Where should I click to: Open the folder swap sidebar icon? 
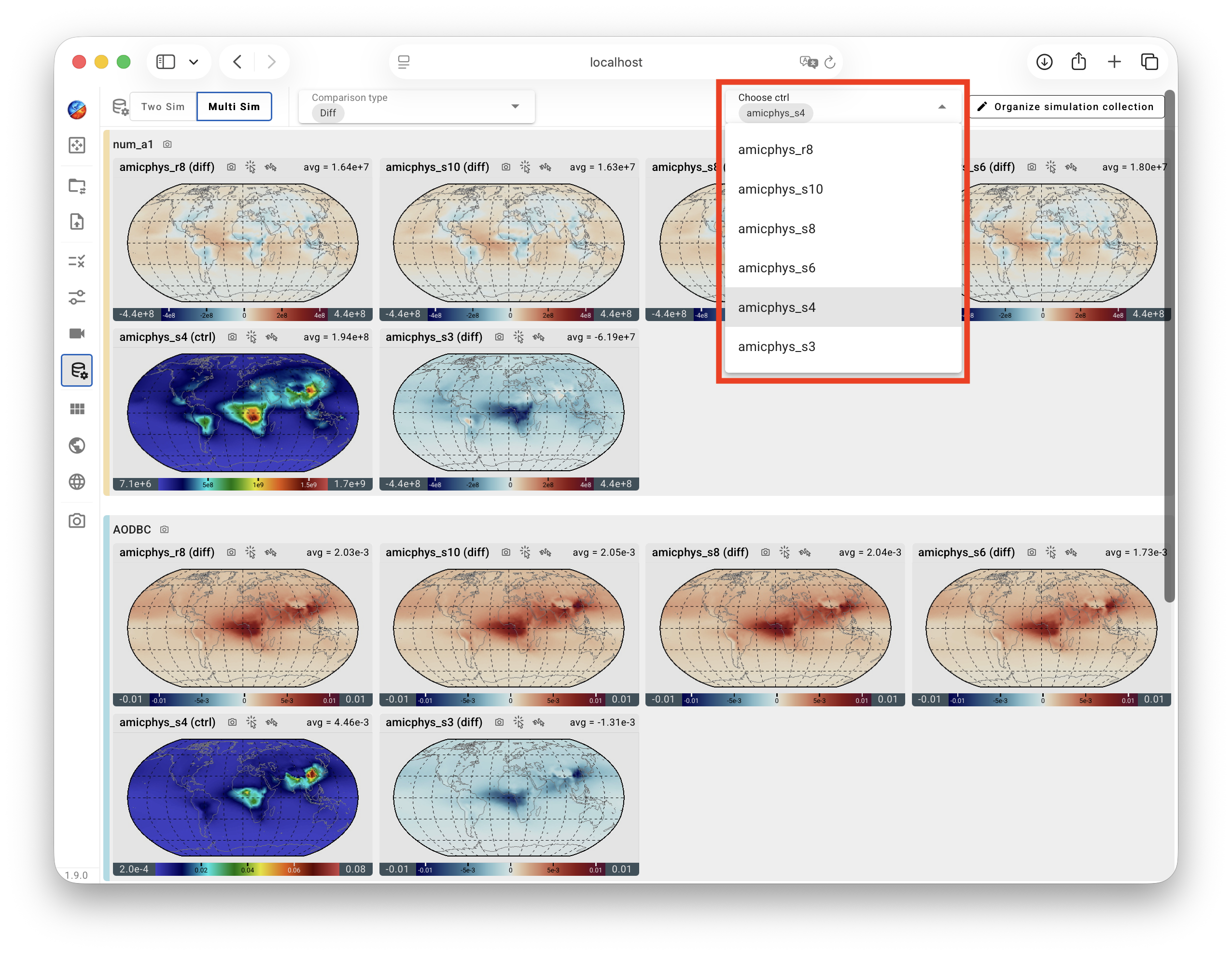(x=77, y=185)
